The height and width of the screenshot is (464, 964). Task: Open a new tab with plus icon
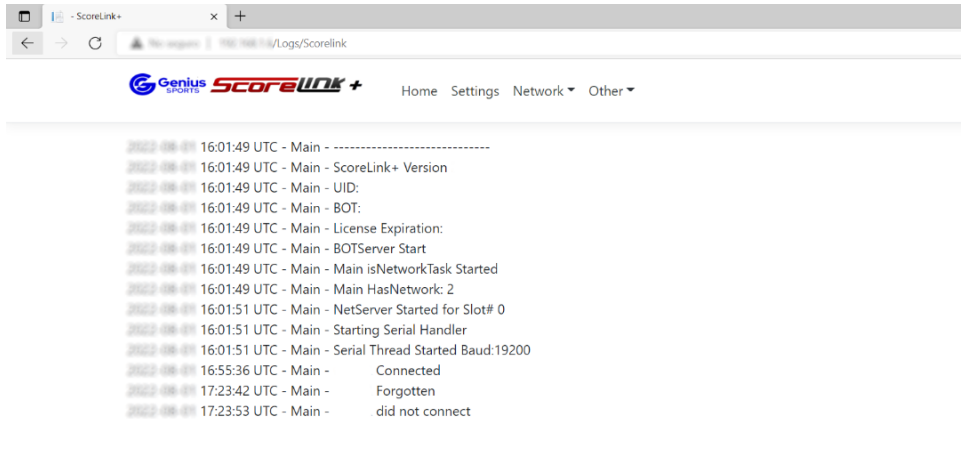240,16
